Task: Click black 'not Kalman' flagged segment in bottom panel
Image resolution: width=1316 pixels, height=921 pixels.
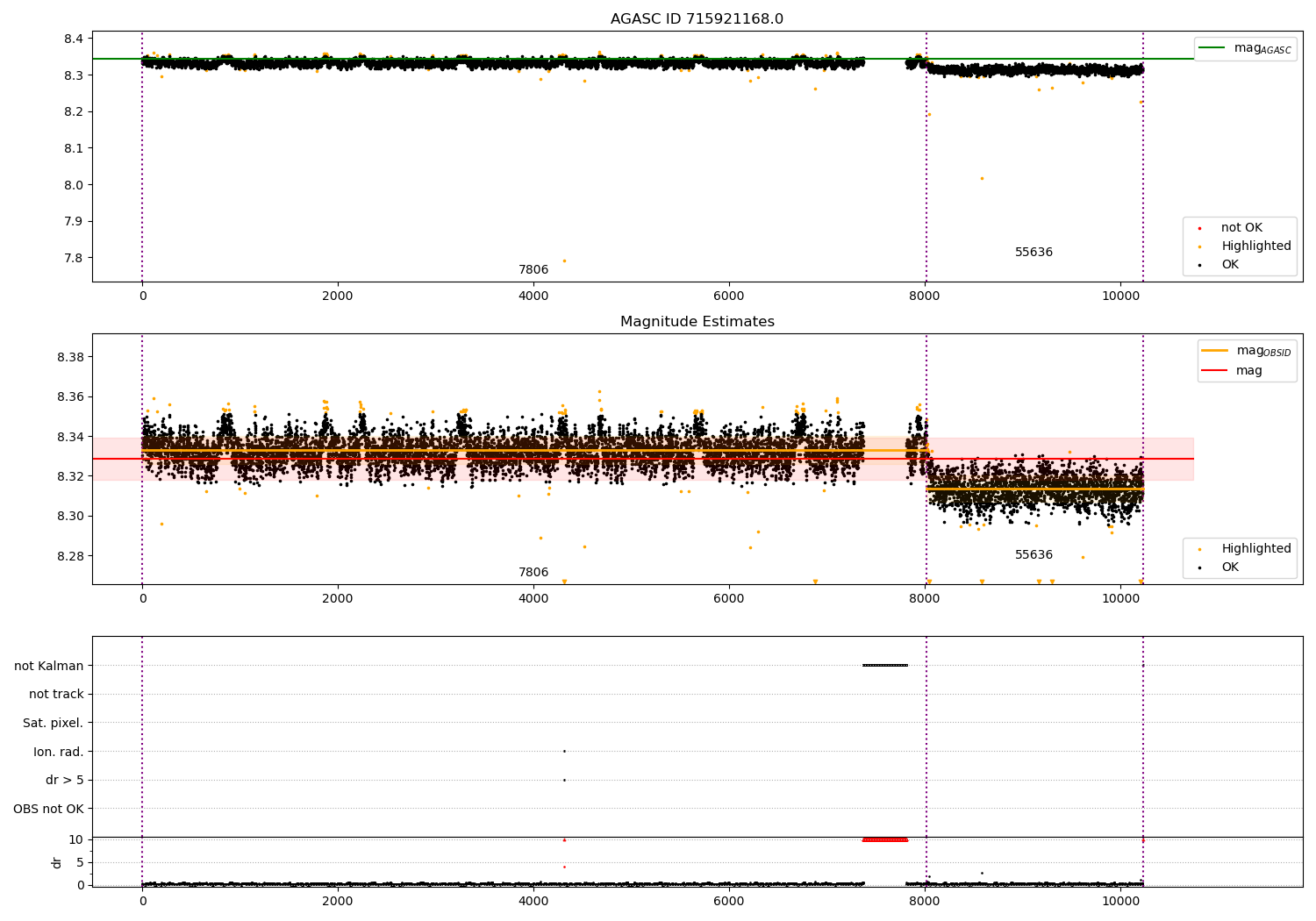Action: [885, 666]
